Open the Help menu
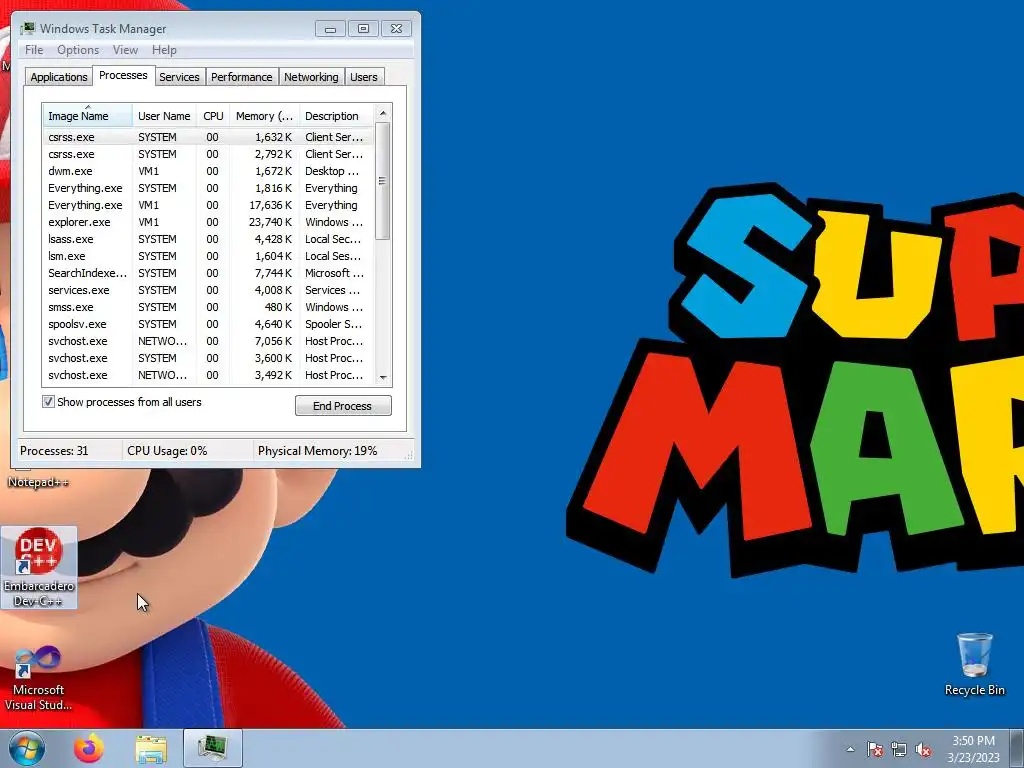1024x768 pixels. pyautogui.click(x=164, y=50)
